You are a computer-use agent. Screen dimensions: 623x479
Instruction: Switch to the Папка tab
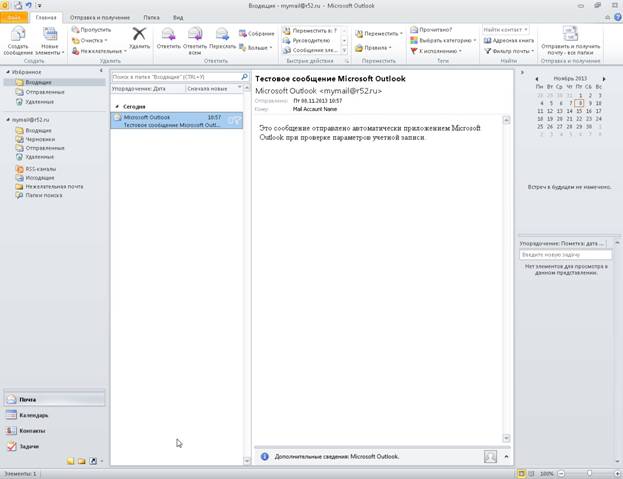coord(151,17)
